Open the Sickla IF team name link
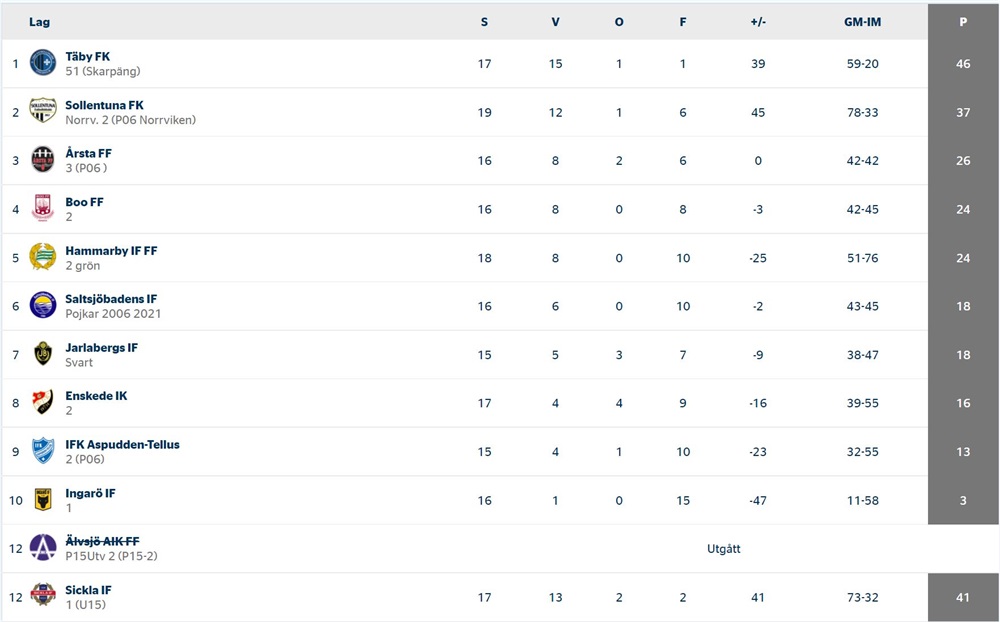Image resolution: width=1000 pixels, height=622 pixels. tap(88, 590)
